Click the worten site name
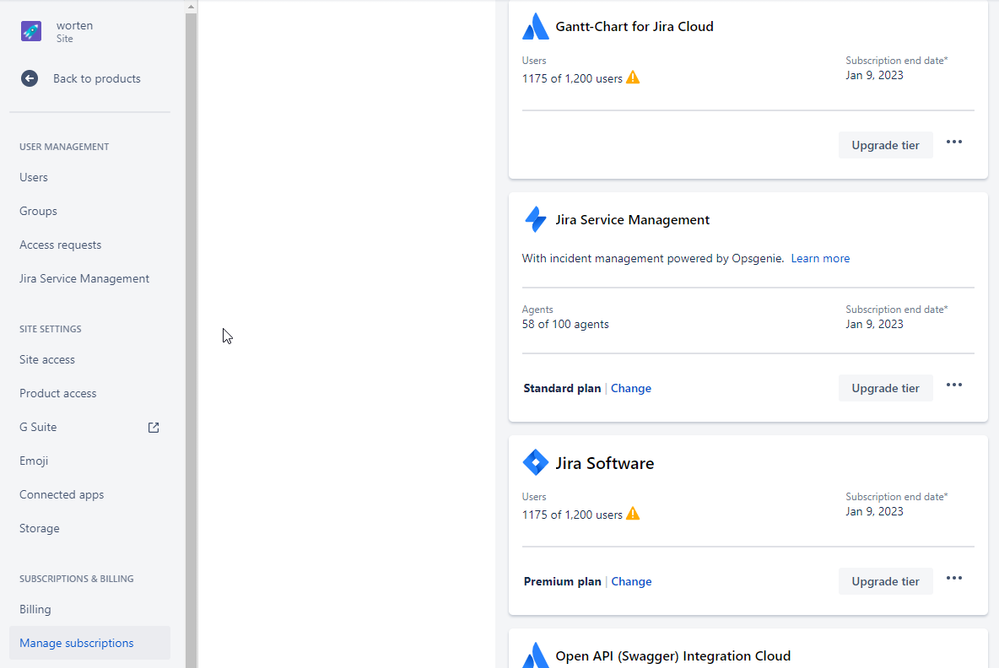999x668 pixels. point(75,25)
